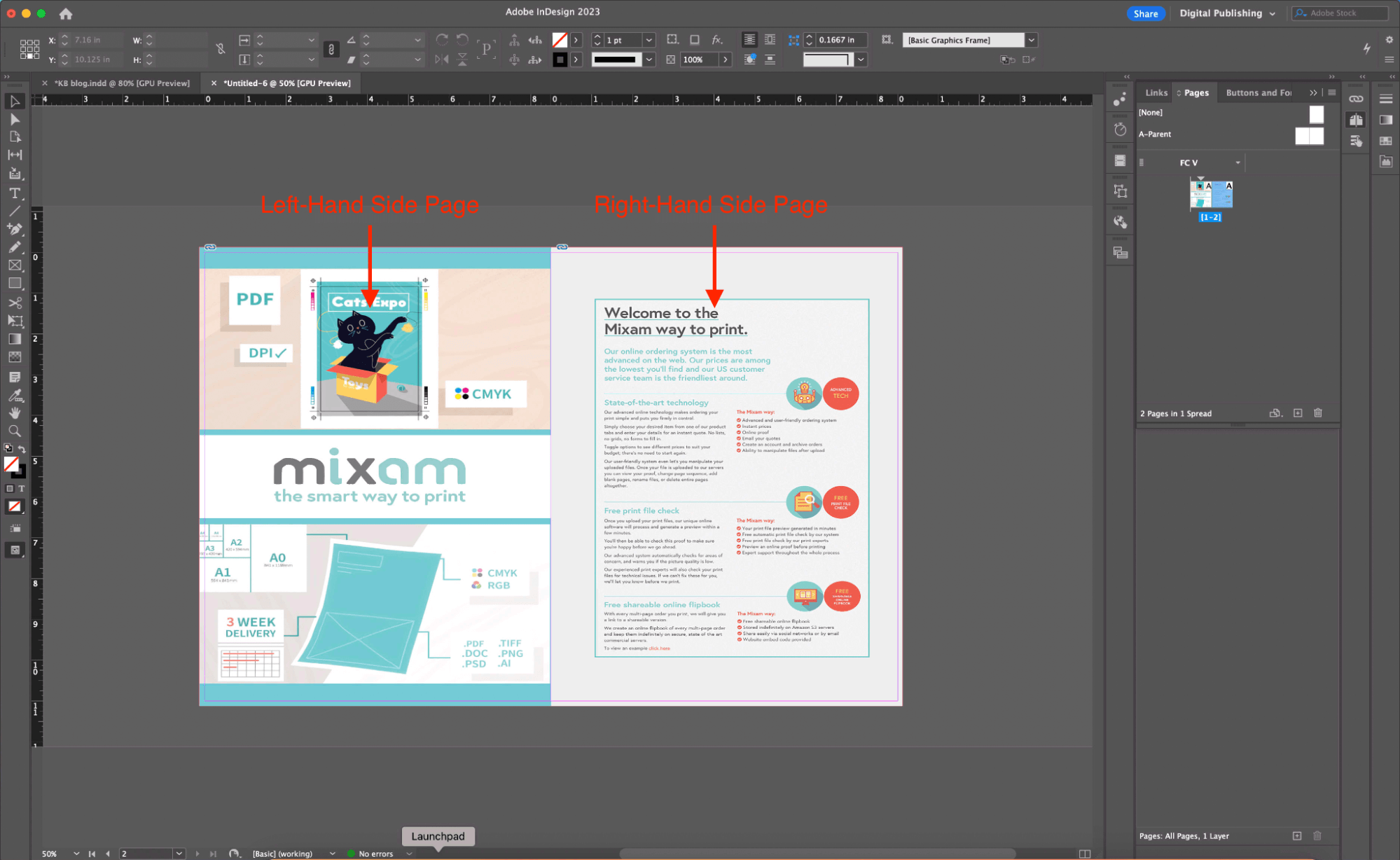Swap fill and stroke colors

[x=22, y=449]
